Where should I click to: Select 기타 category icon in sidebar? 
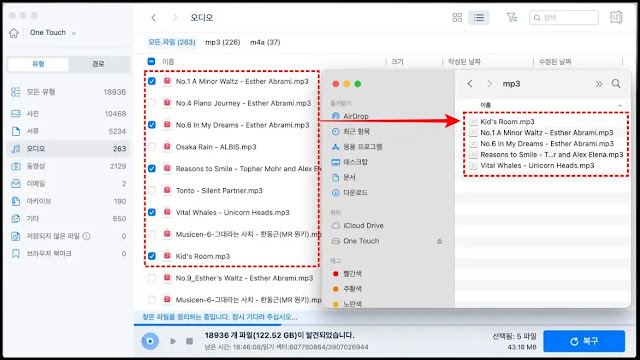point(16,219)
